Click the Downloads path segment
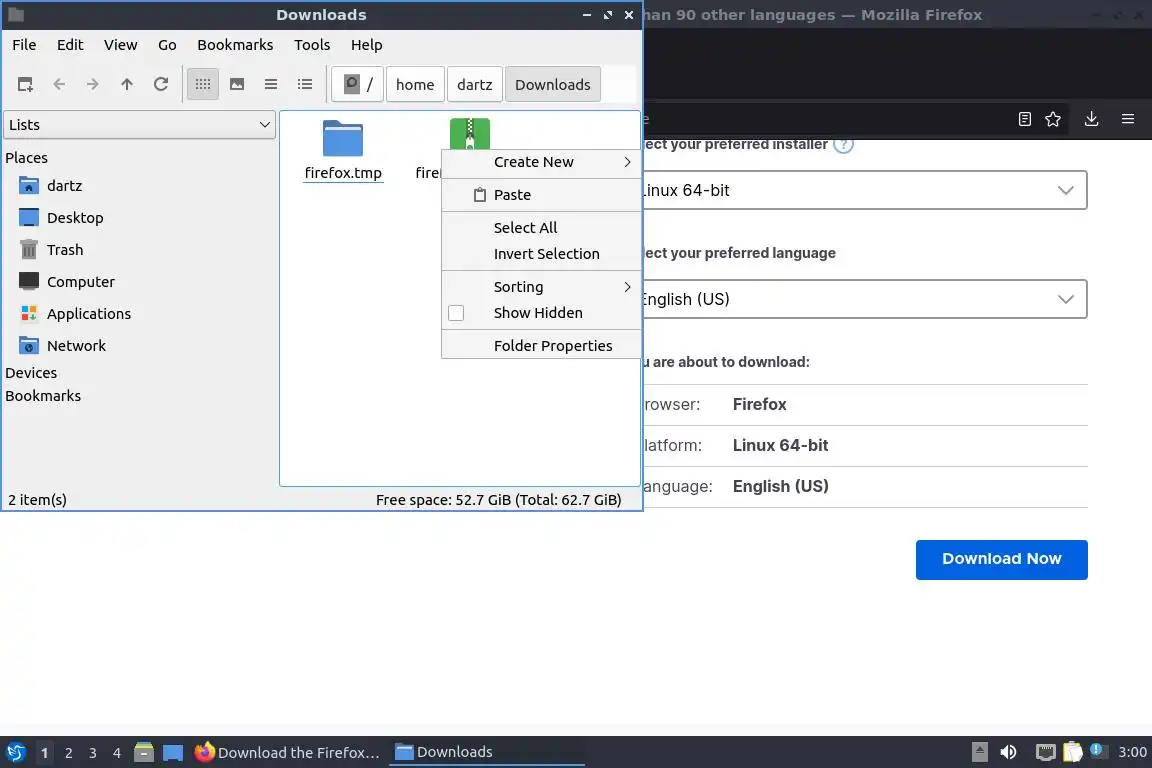 click(x=552, y=85)
